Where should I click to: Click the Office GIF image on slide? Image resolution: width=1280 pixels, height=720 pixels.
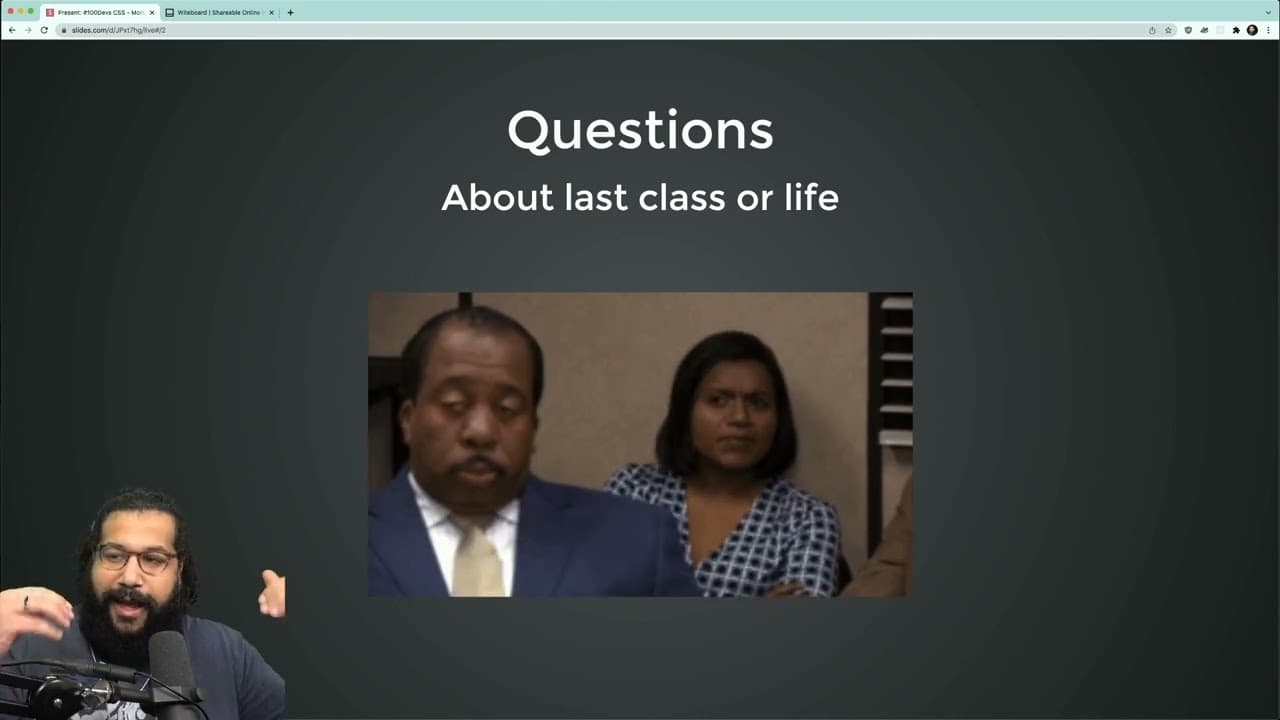tap(640, 444)
